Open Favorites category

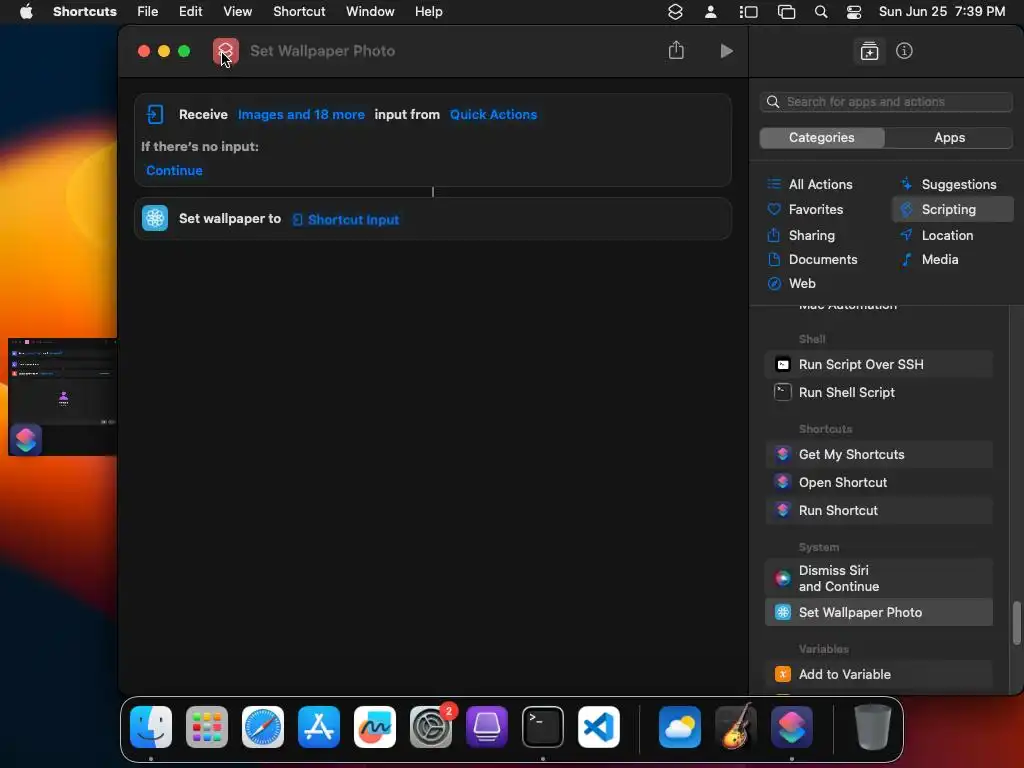click(x=805, y=210)
